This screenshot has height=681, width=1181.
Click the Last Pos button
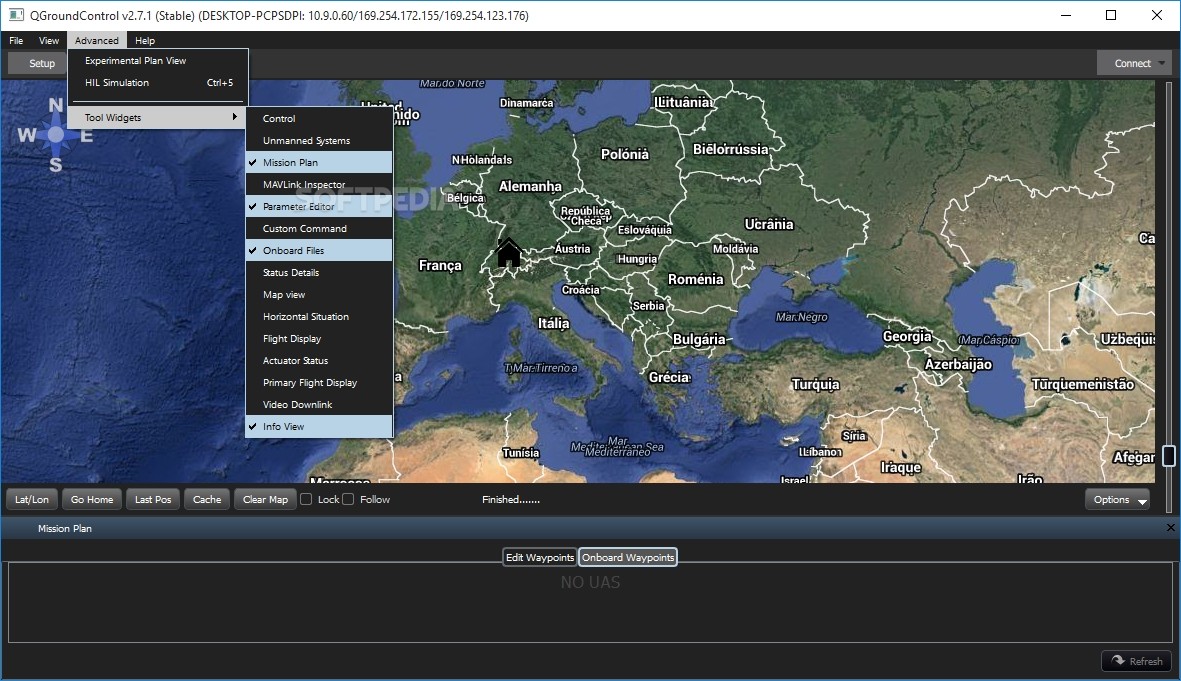click(x=153, y=499)
